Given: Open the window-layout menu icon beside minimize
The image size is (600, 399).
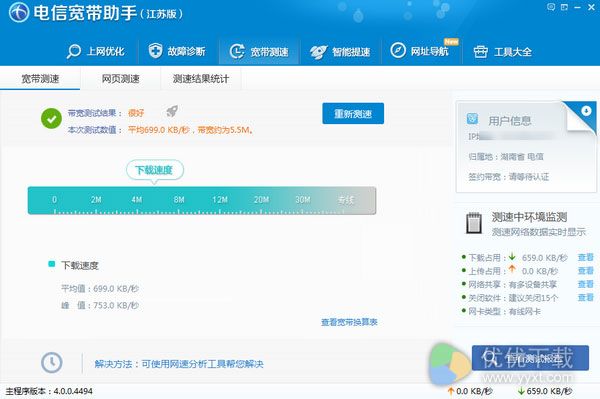Looking at the screenshot, I should (564, 7).
